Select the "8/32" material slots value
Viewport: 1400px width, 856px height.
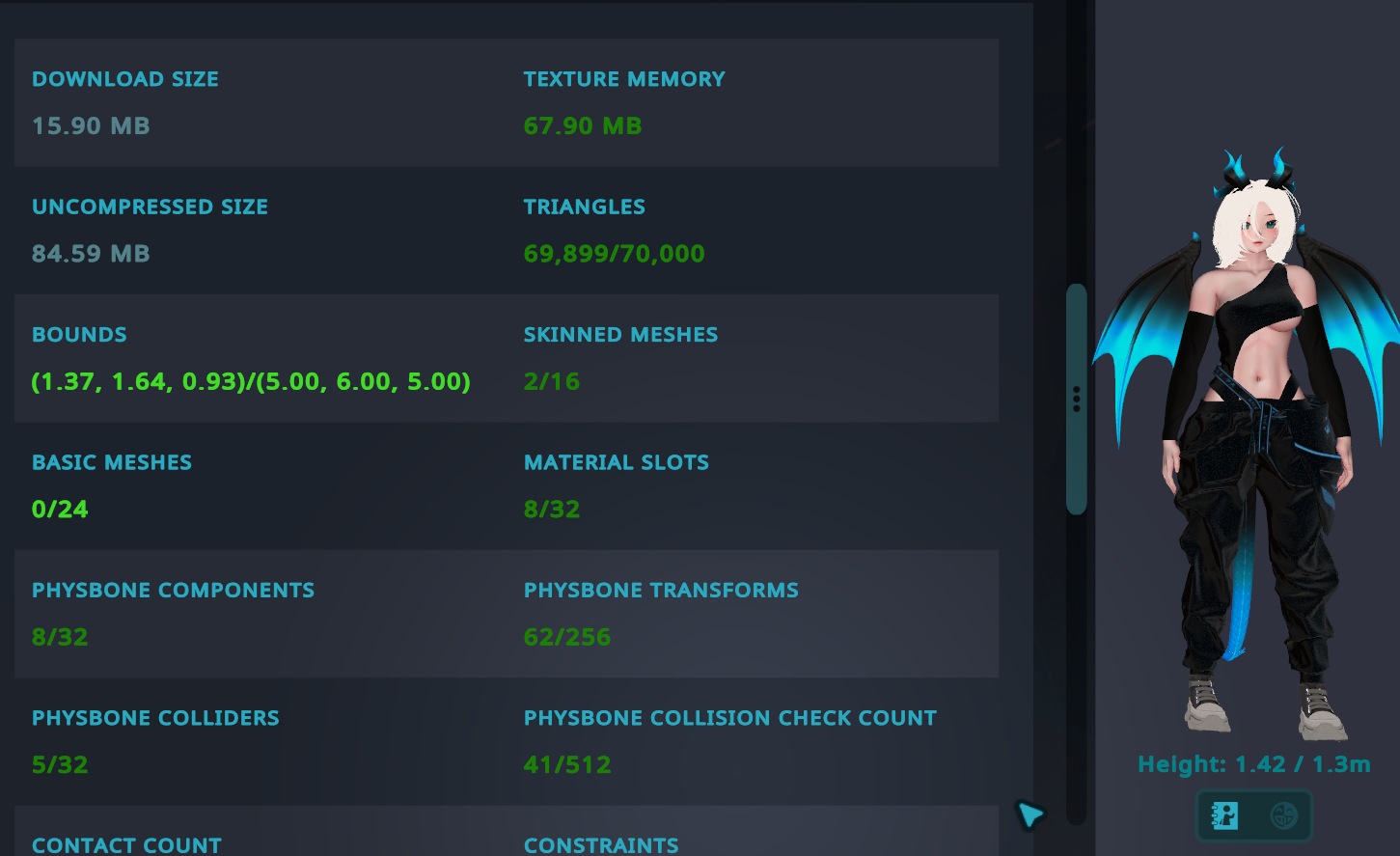552,510
